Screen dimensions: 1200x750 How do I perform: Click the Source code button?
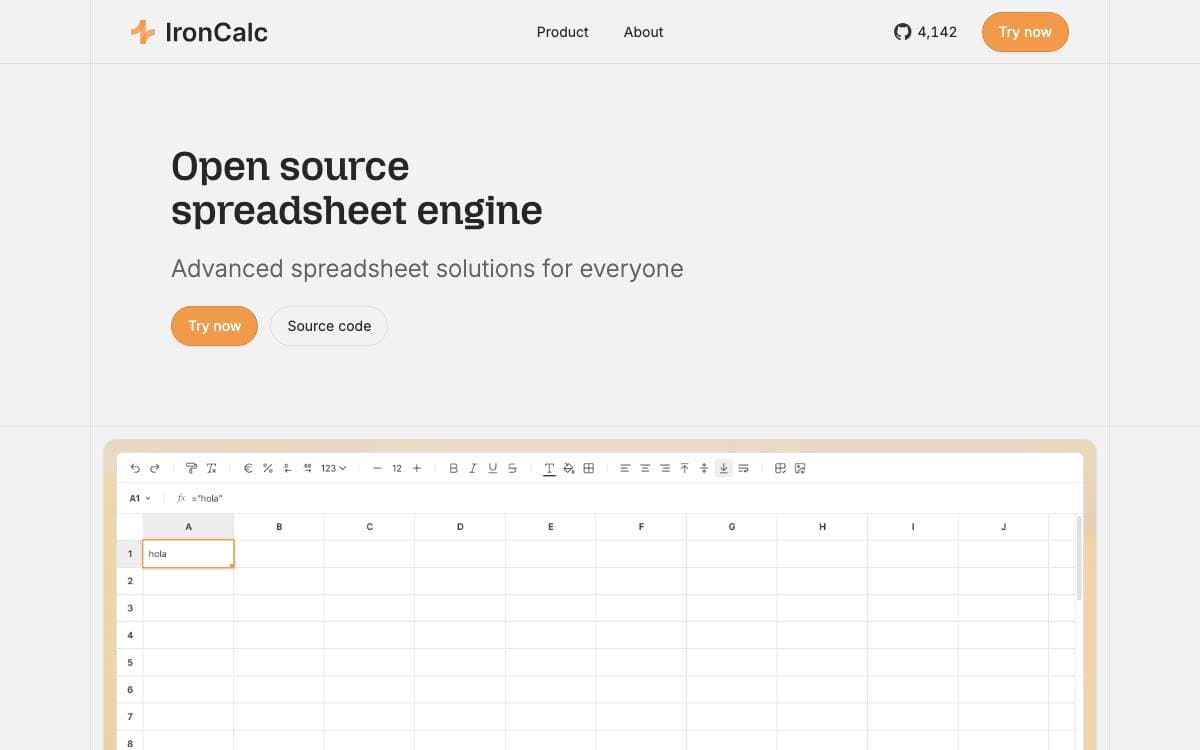329,326
